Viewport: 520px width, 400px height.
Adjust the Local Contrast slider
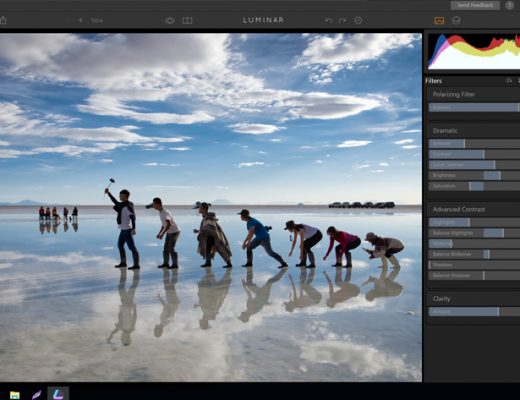(x=474, y=165)
